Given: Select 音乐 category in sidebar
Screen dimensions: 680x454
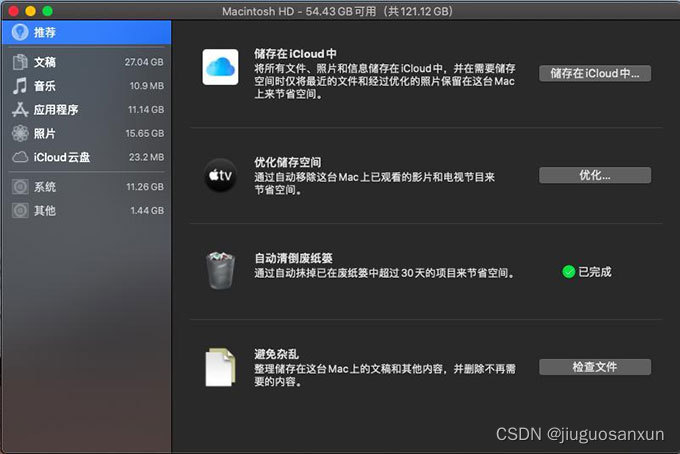Looking at the screenshot, I should pos(86,86).
